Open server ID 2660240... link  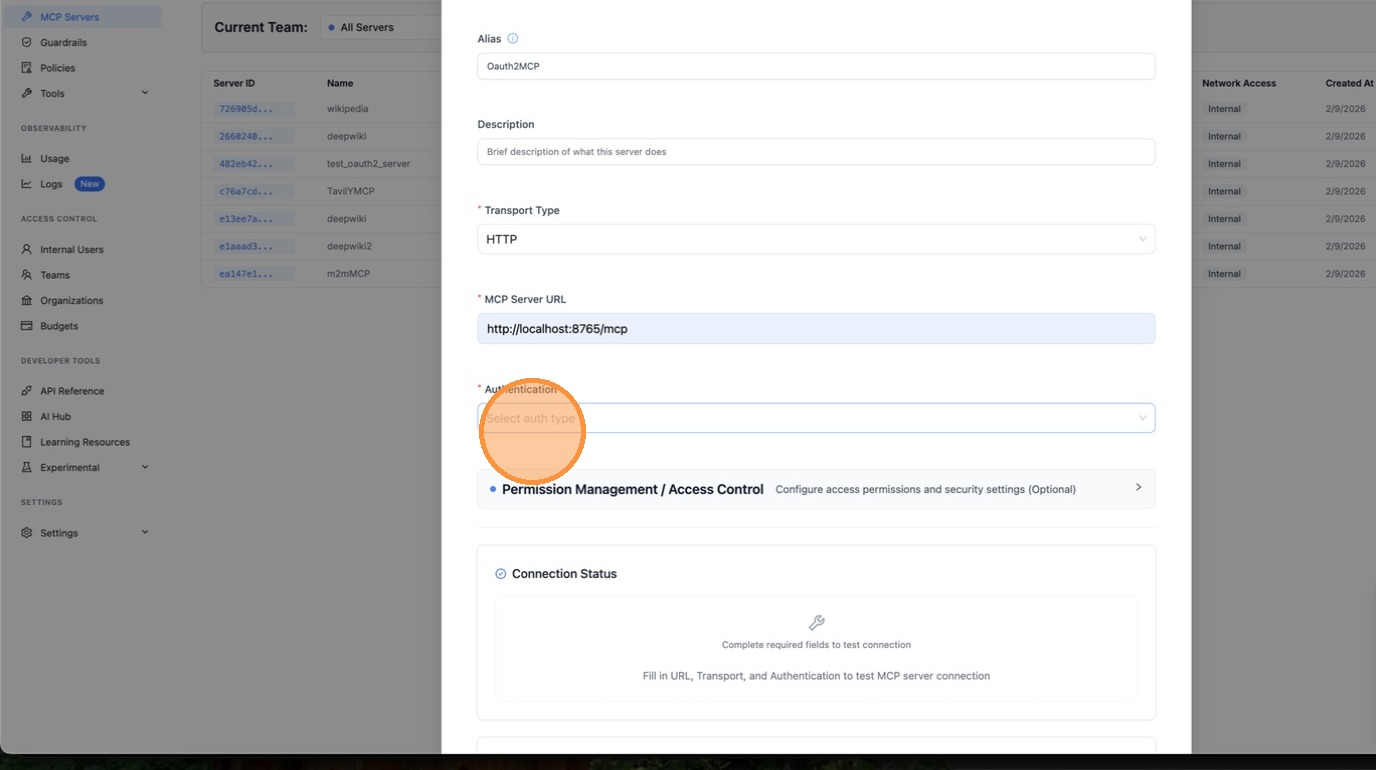[245, 136]
